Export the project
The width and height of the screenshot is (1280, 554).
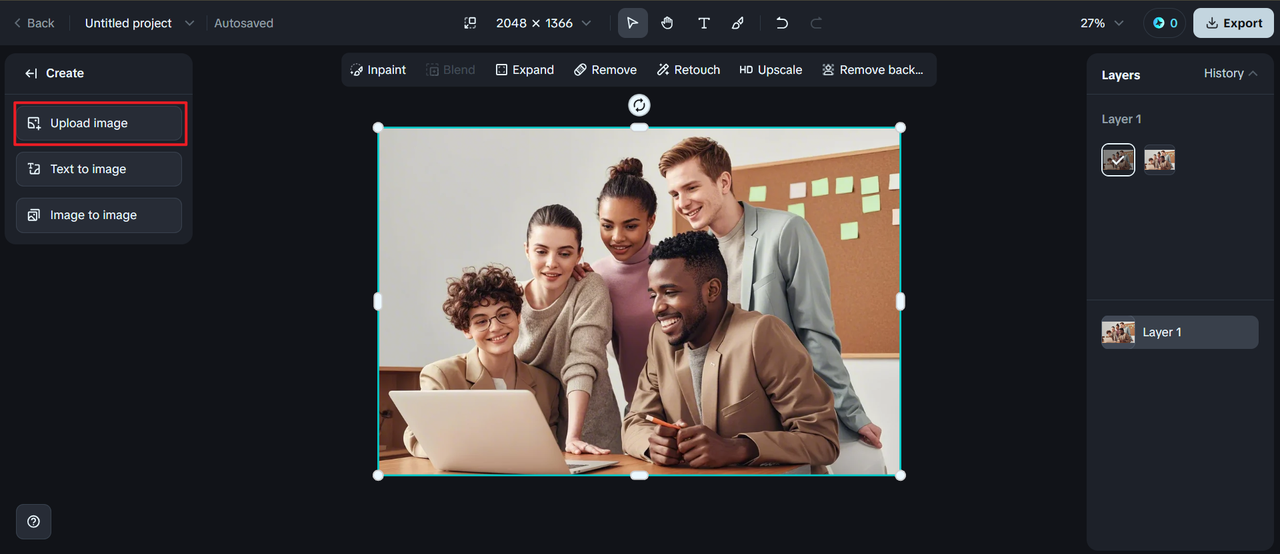point(1234,23)
